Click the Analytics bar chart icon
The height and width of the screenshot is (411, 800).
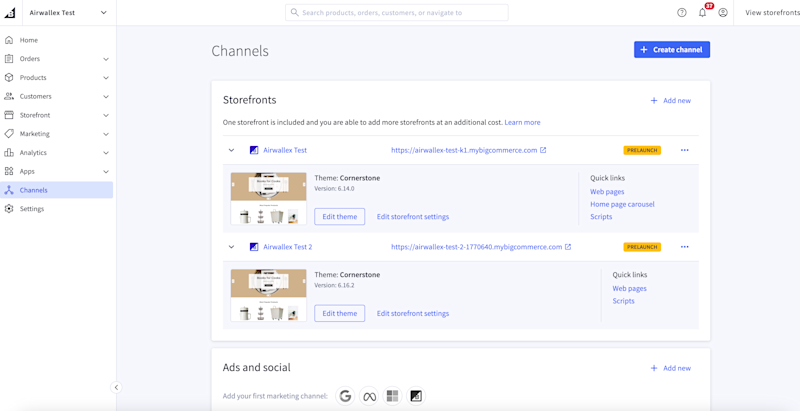point(9,152)
